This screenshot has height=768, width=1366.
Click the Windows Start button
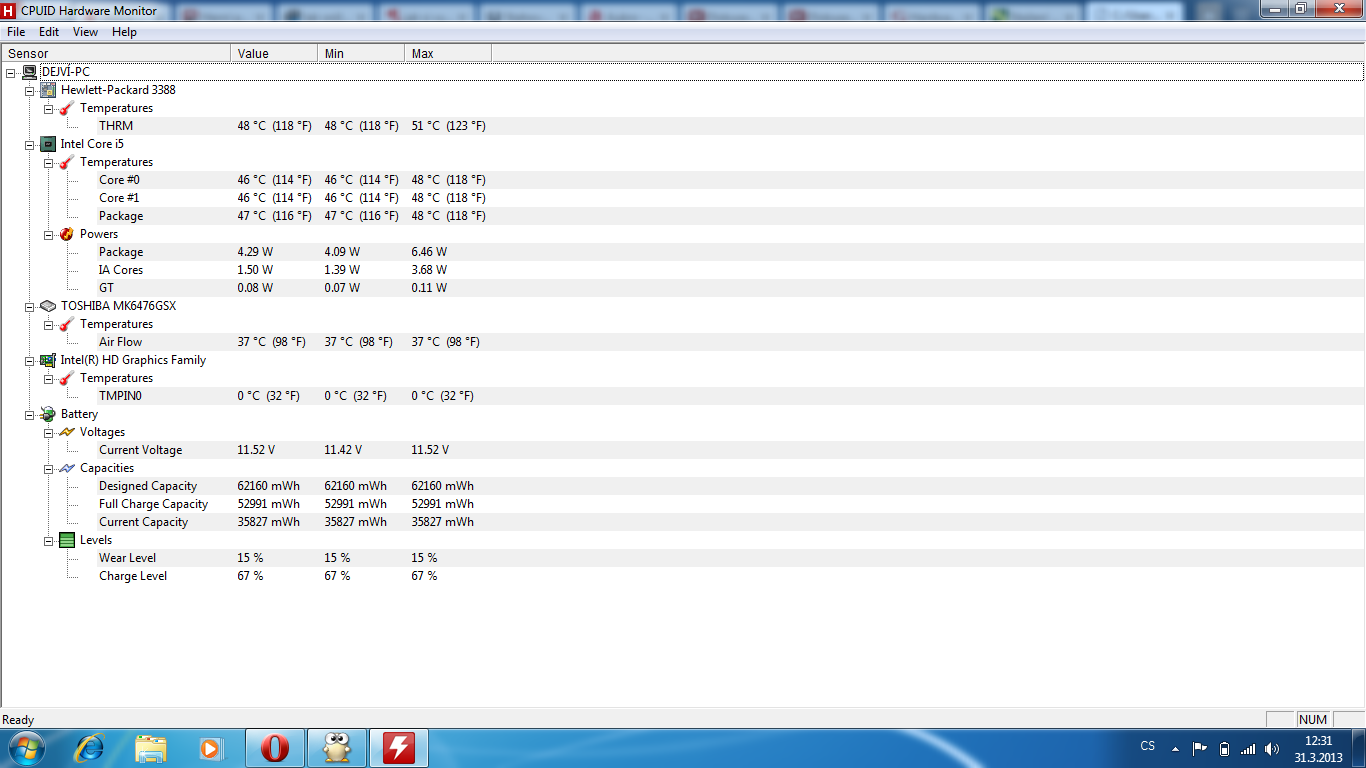point(25,747)
